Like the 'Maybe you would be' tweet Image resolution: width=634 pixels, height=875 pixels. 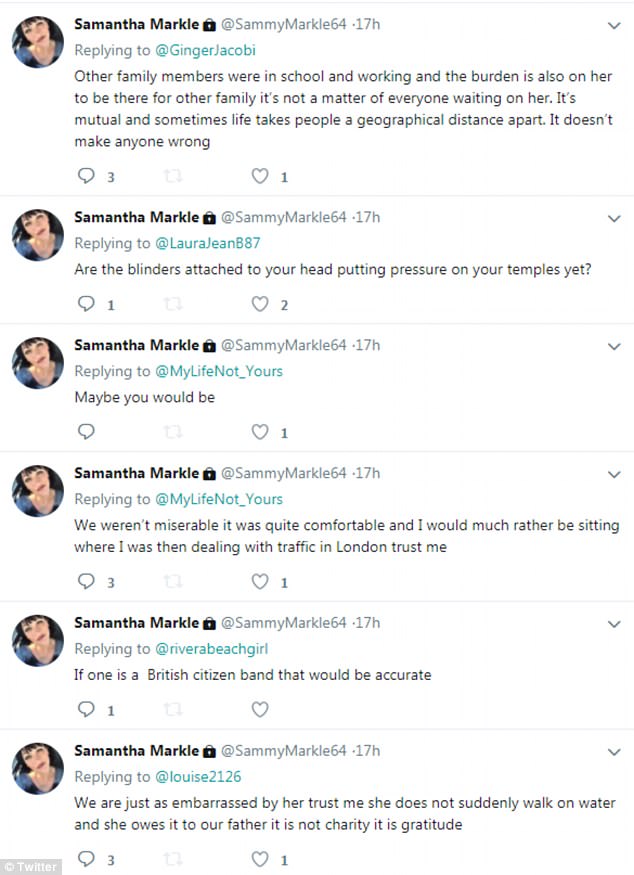pyautogui.click(x=260, y=431)
